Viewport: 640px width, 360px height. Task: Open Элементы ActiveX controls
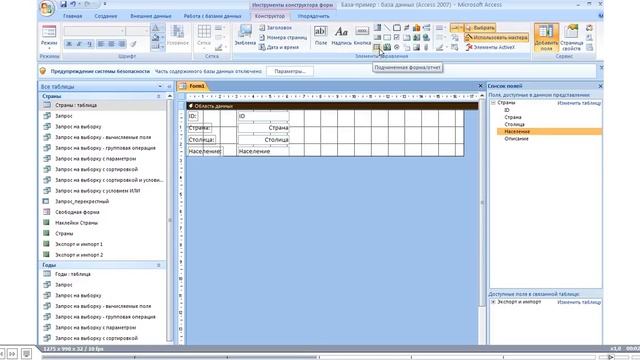coord(491,47)
